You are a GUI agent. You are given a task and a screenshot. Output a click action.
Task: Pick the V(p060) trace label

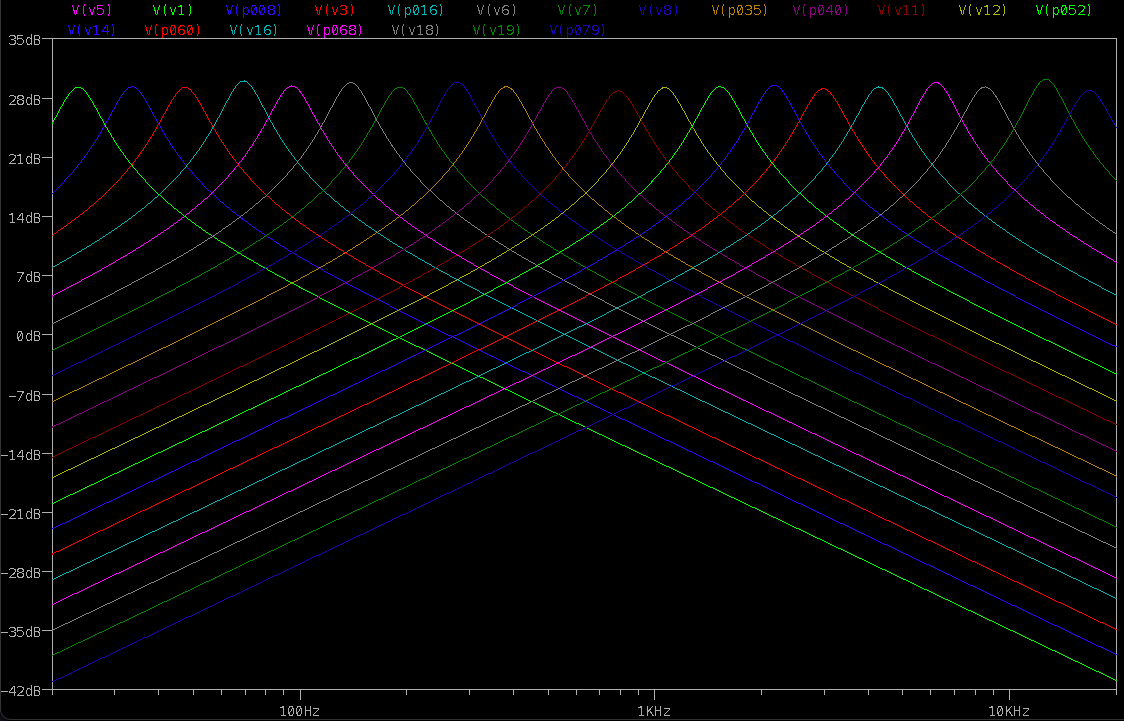tap(173, 31)
